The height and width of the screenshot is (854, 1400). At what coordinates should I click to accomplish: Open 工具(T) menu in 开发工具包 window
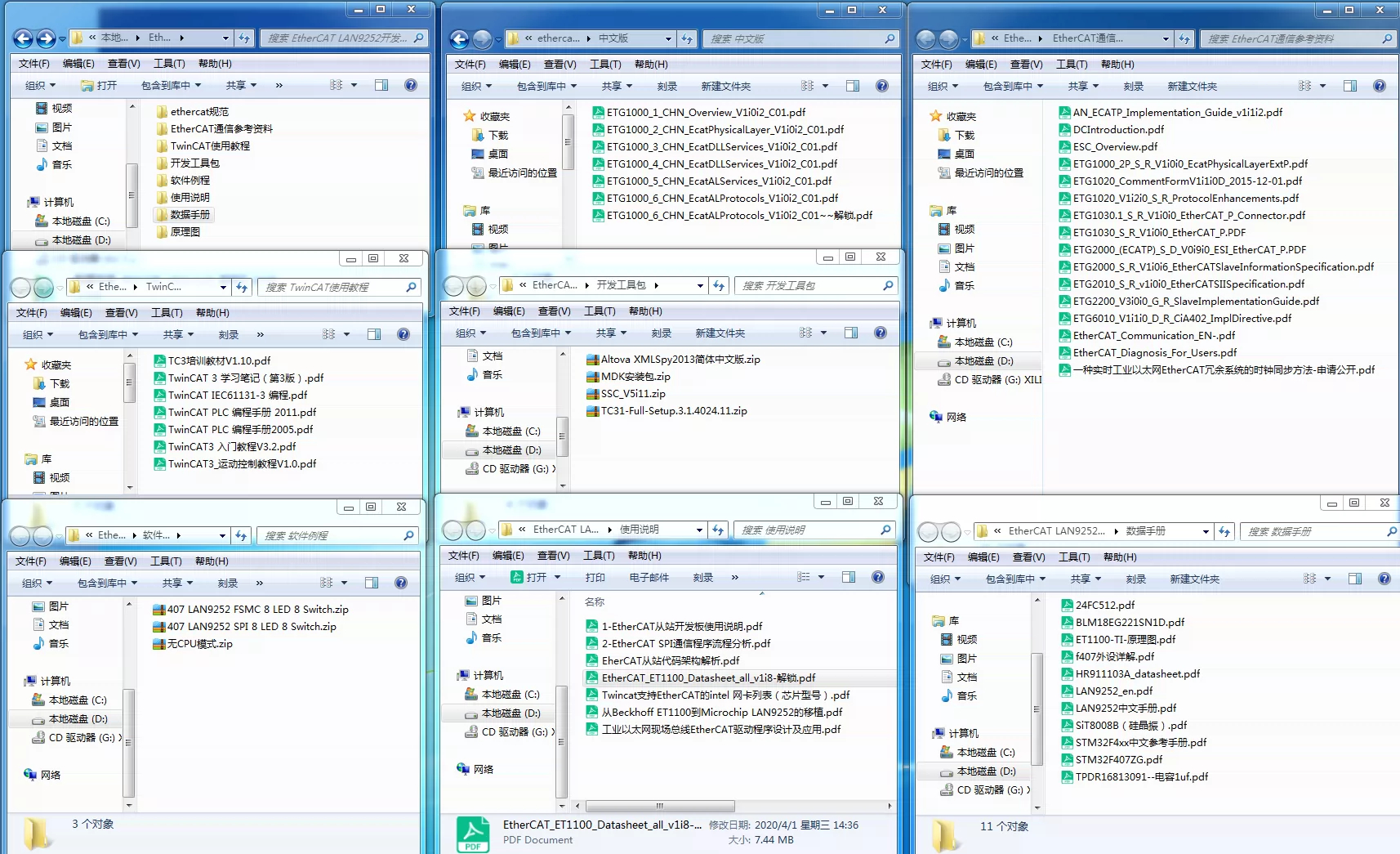(600, 311)
